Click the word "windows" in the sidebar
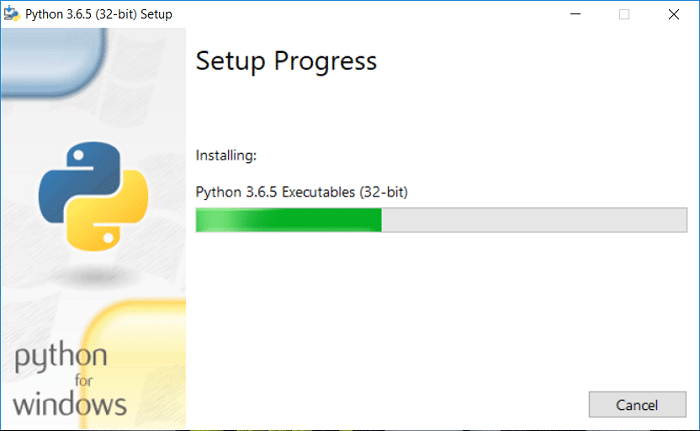This screenshot has height=431, width=700. [70, 403]
